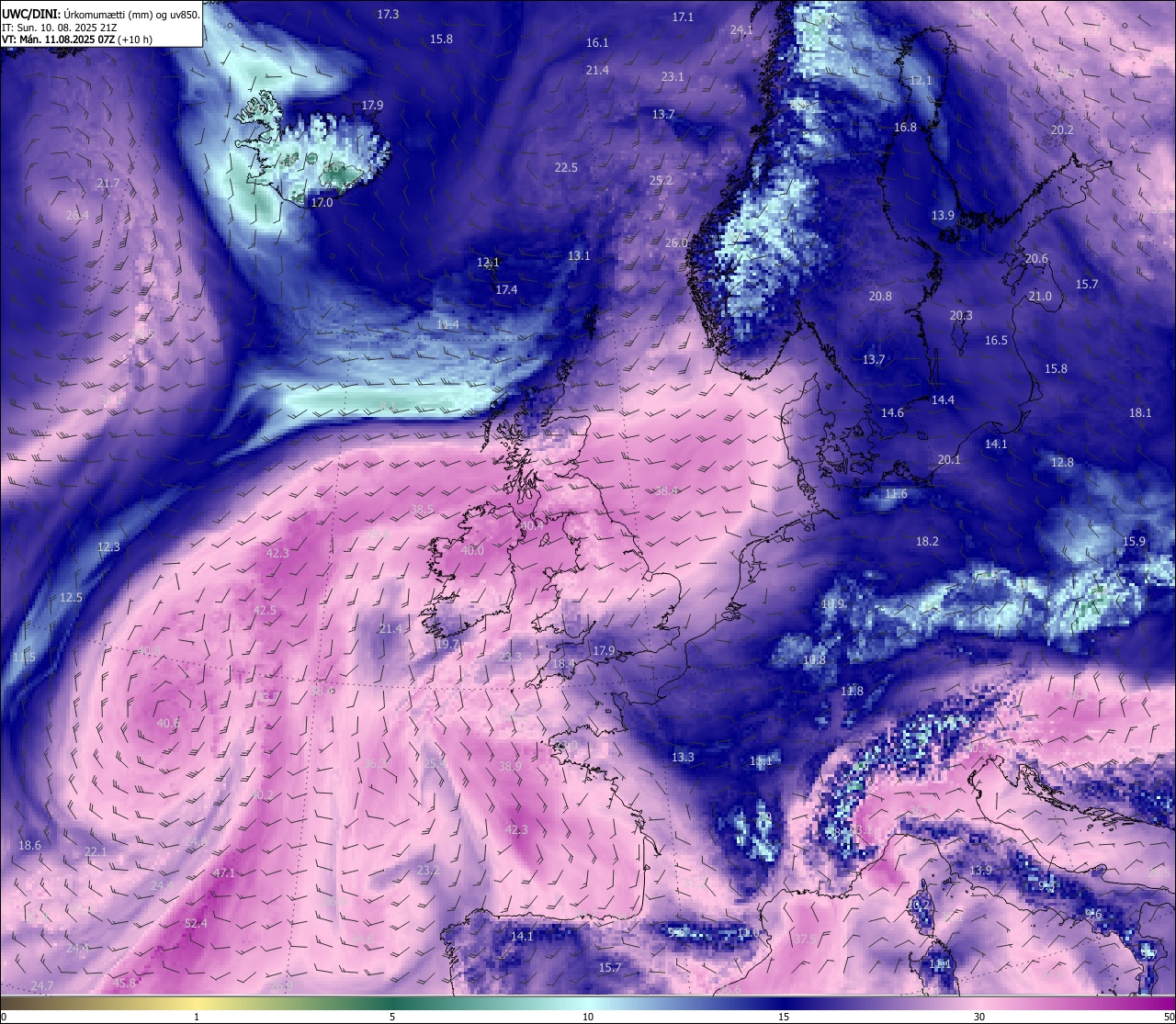Image resolution: width=1176 pixels, height=1024 pixels.
Task: Click the 40.6 value at the vortex center
Action: (x=169, y=723)
